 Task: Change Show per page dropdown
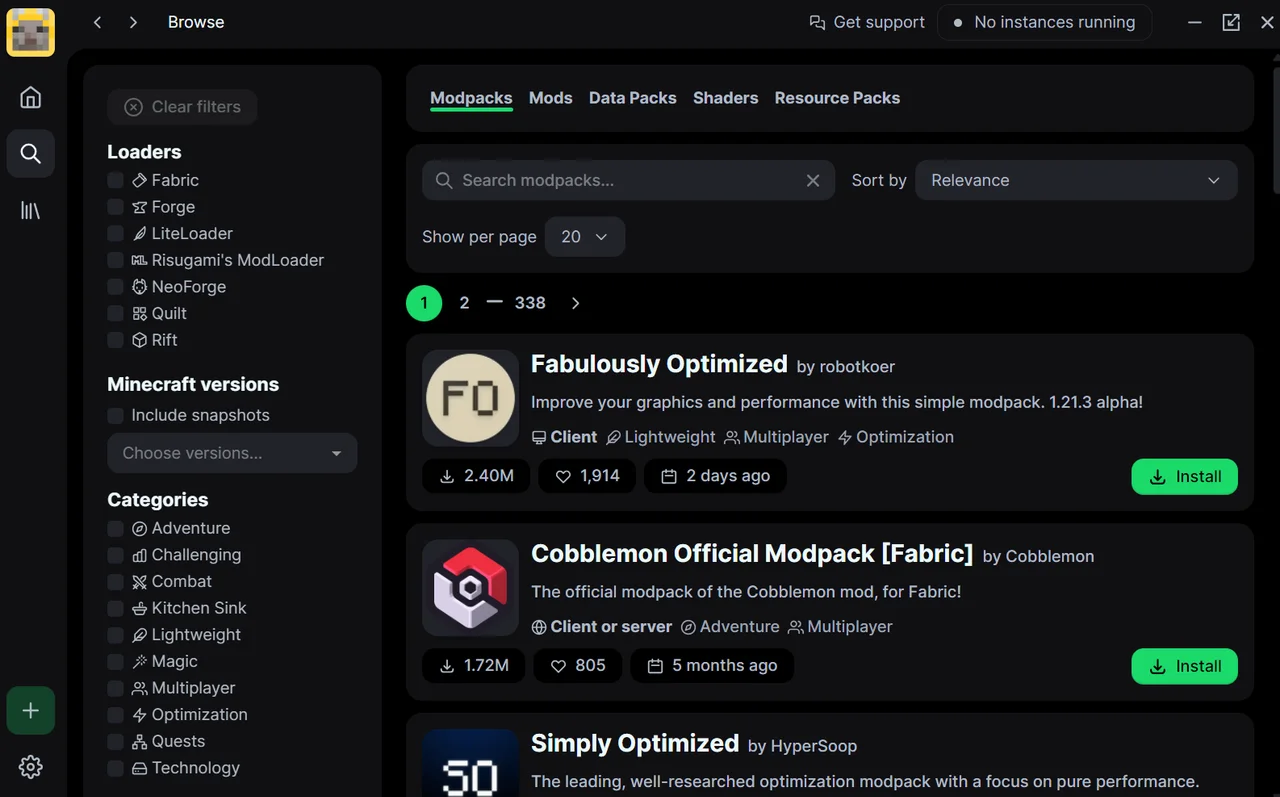point(585,237)
